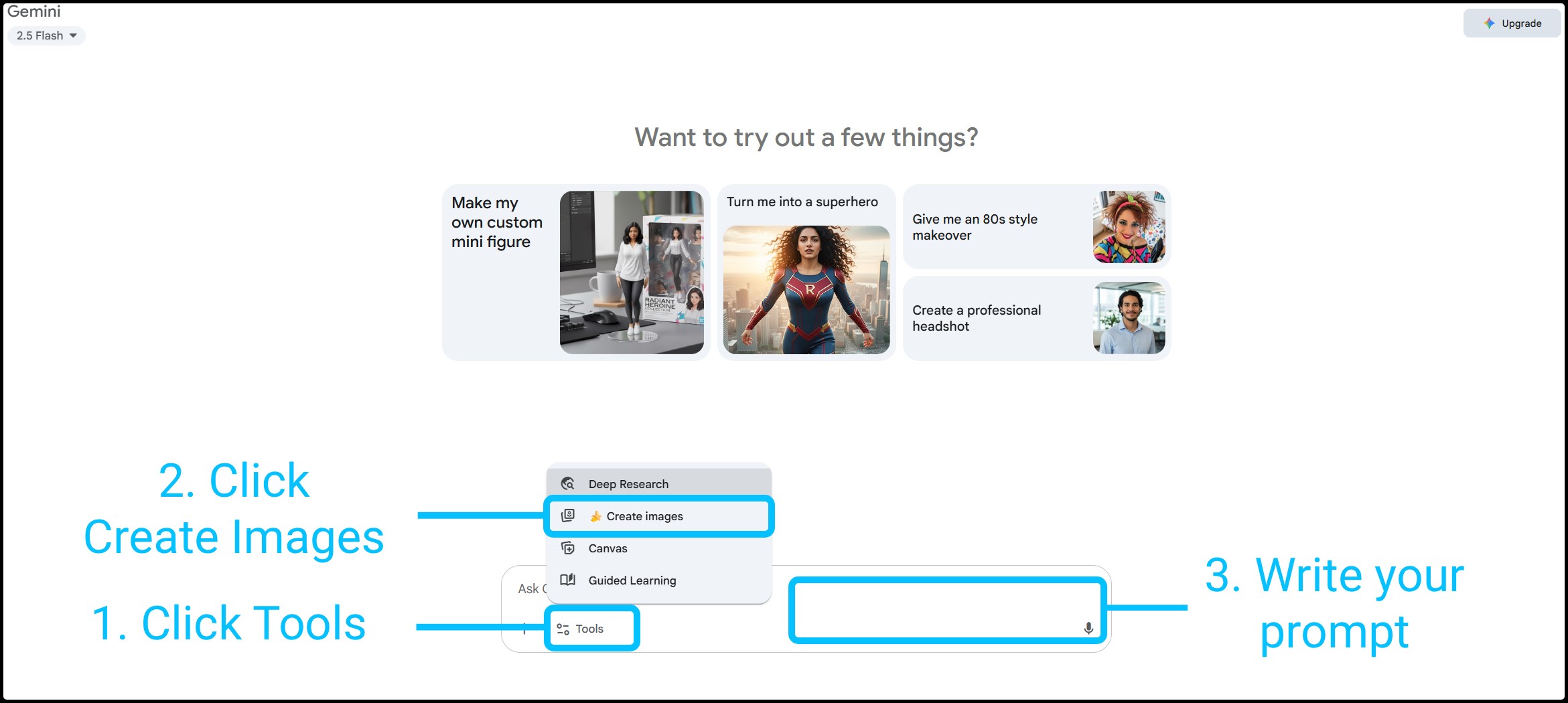Select Deep Research from the Tools menu
This screenshot has width=1568, height=703.
[628, 484]
